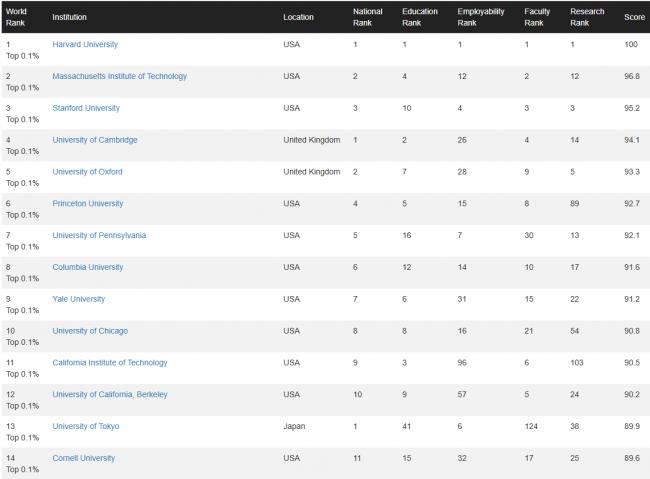Screen dimensions: 650x479
Task: Open Princeton University link
Action: (87, 204)
